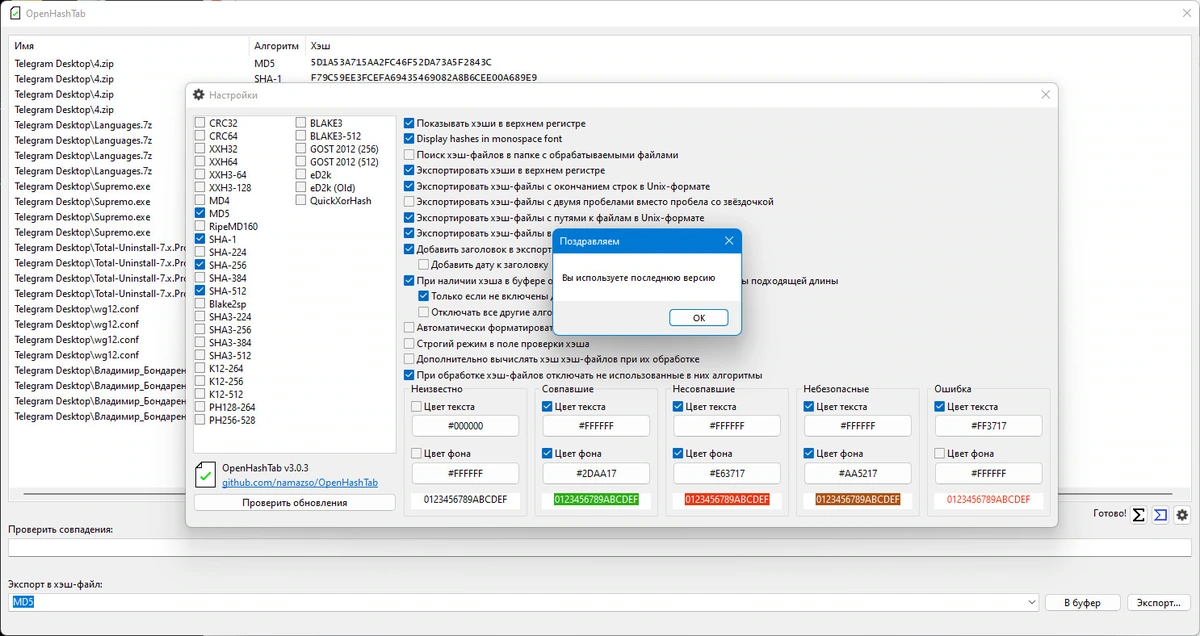The image size is (1200, 636).
Task: Enable GOST 2012 (256) checkbox
Action: [x=301, y=149]
